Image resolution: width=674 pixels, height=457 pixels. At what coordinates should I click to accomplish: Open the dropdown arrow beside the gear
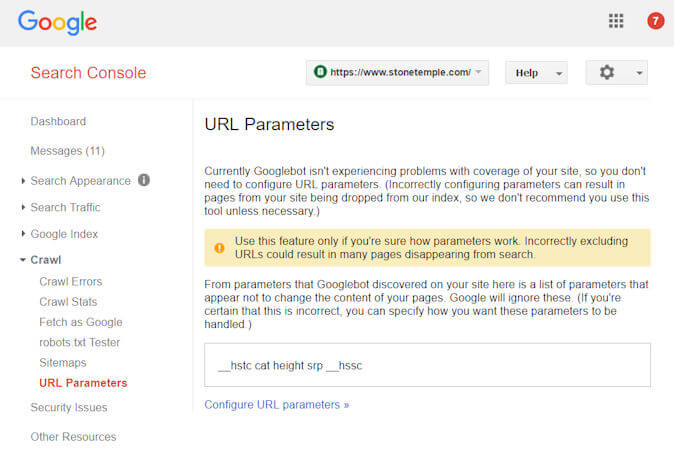click(x=640, y=73)
